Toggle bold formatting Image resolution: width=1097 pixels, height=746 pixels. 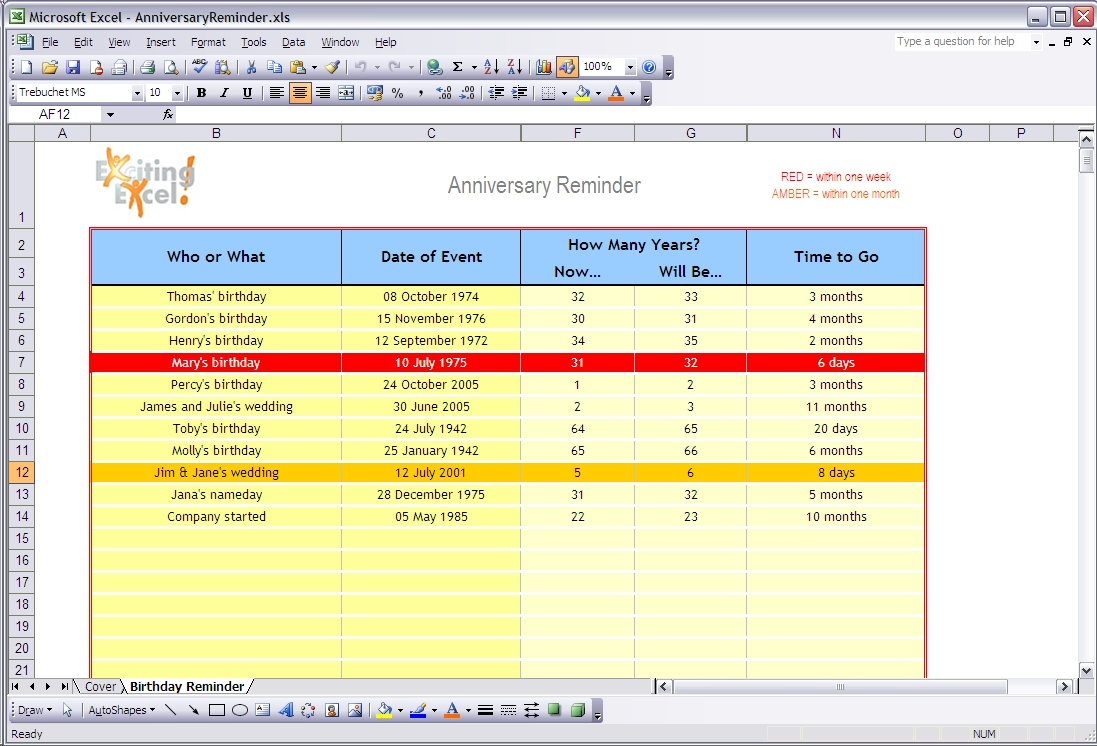(201, 92)
